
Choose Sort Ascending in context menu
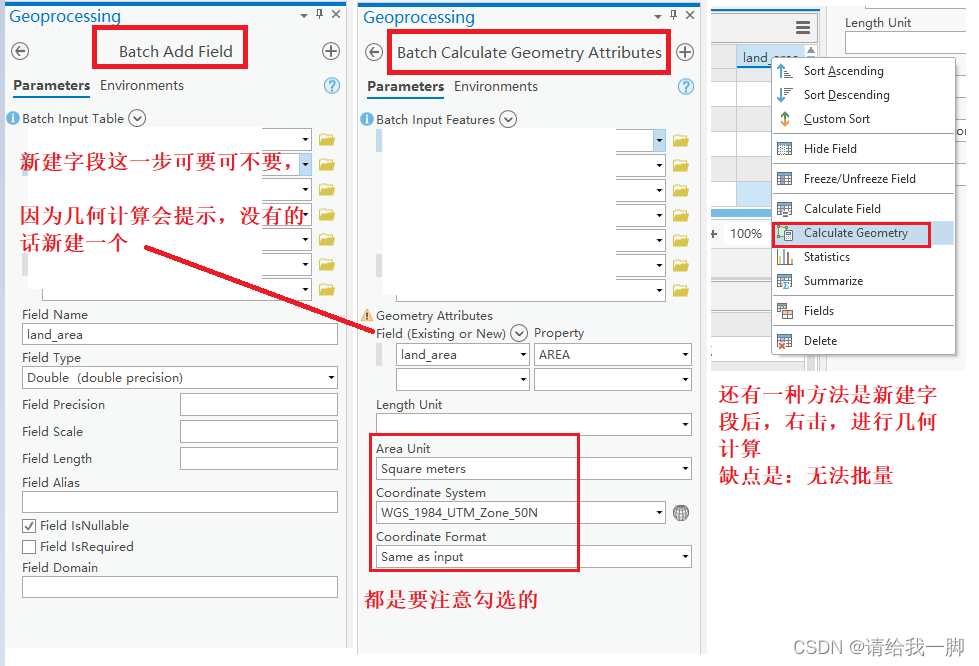[x=844, y=71]
